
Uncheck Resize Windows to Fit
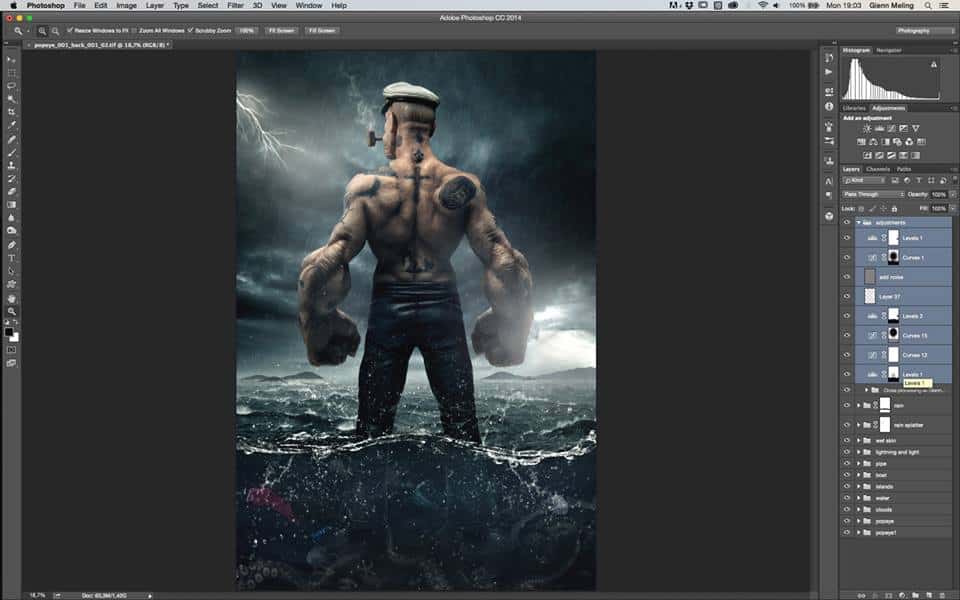coord(70,31)
